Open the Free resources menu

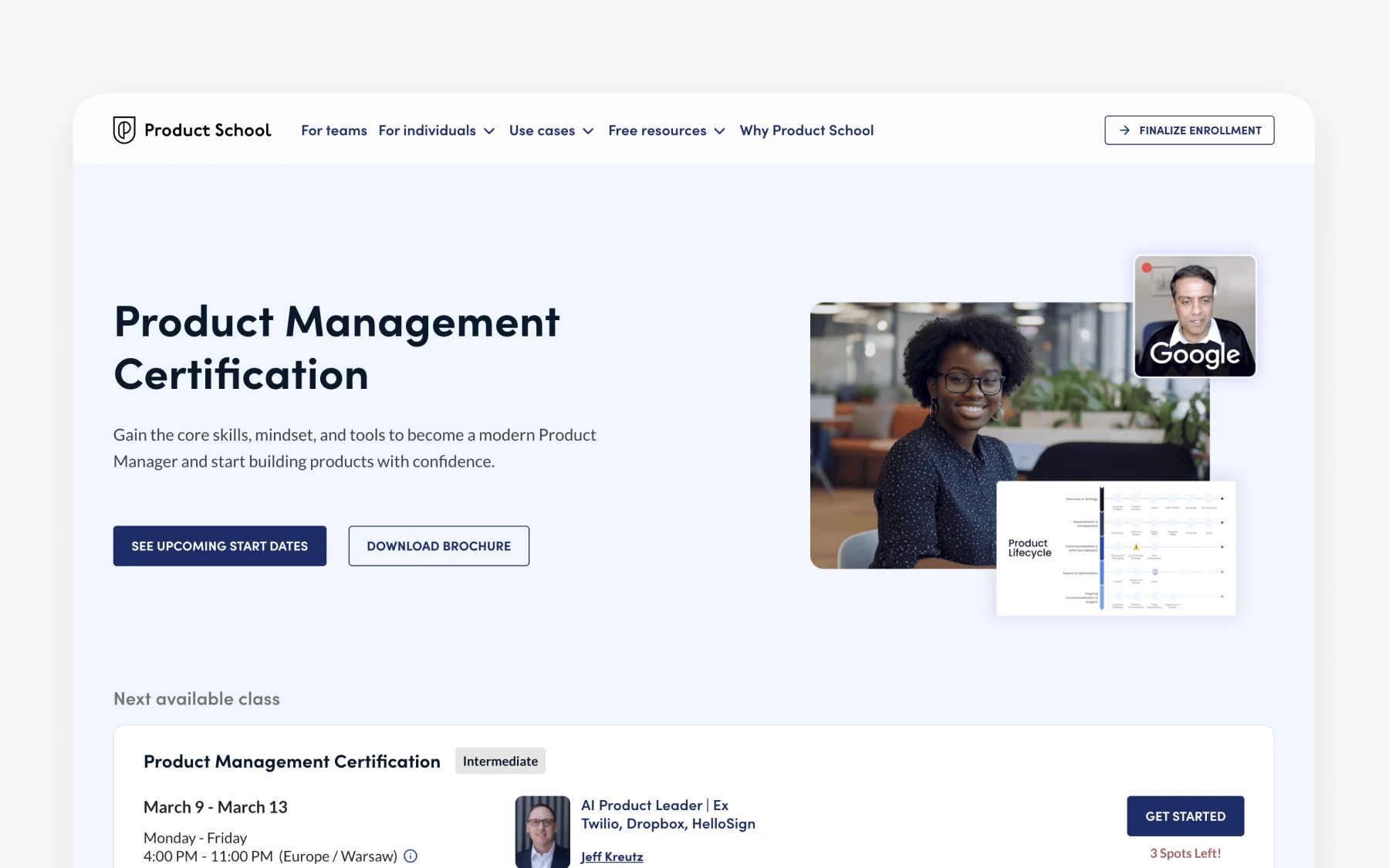coord(657,130)
